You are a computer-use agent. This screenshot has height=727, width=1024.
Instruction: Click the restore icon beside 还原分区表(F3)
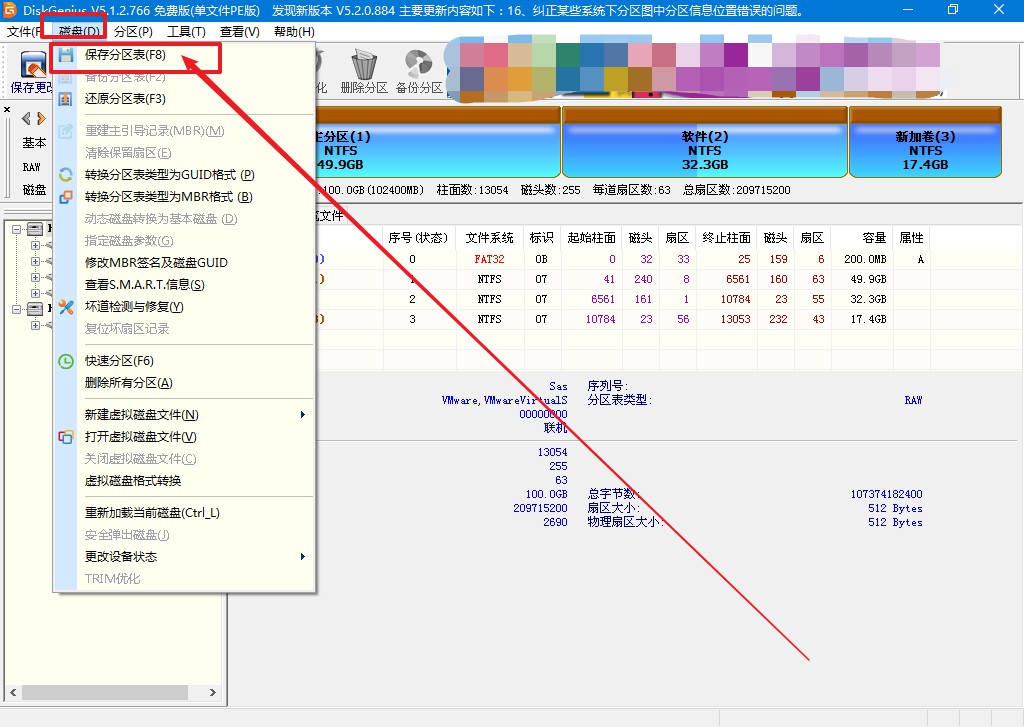click(65, 99)
